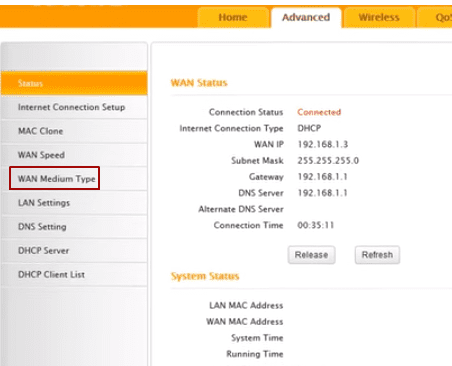The image size is (452, 366).
Task: Click the Gateway label
Action: tap(266, 177)
